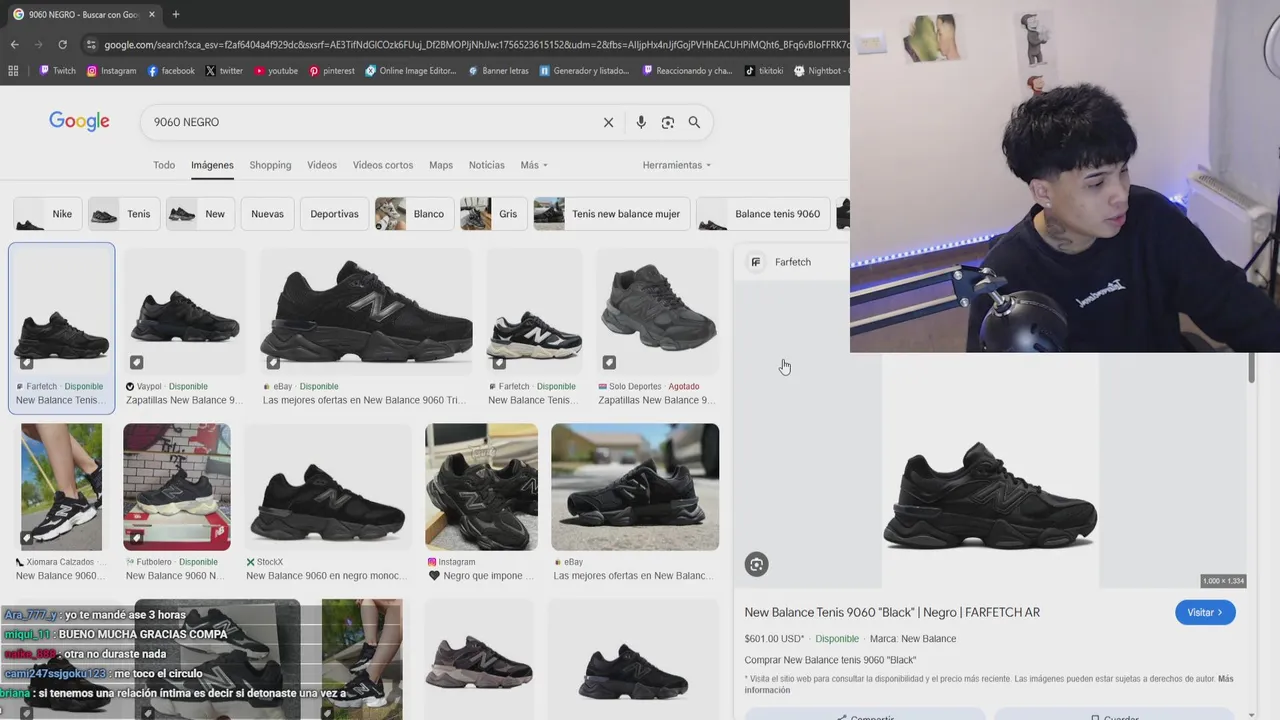Viewport: 1280px width, 720px height.
Task: Select the Tenis new balance mujer chip
Action: [x=611, y=214]
